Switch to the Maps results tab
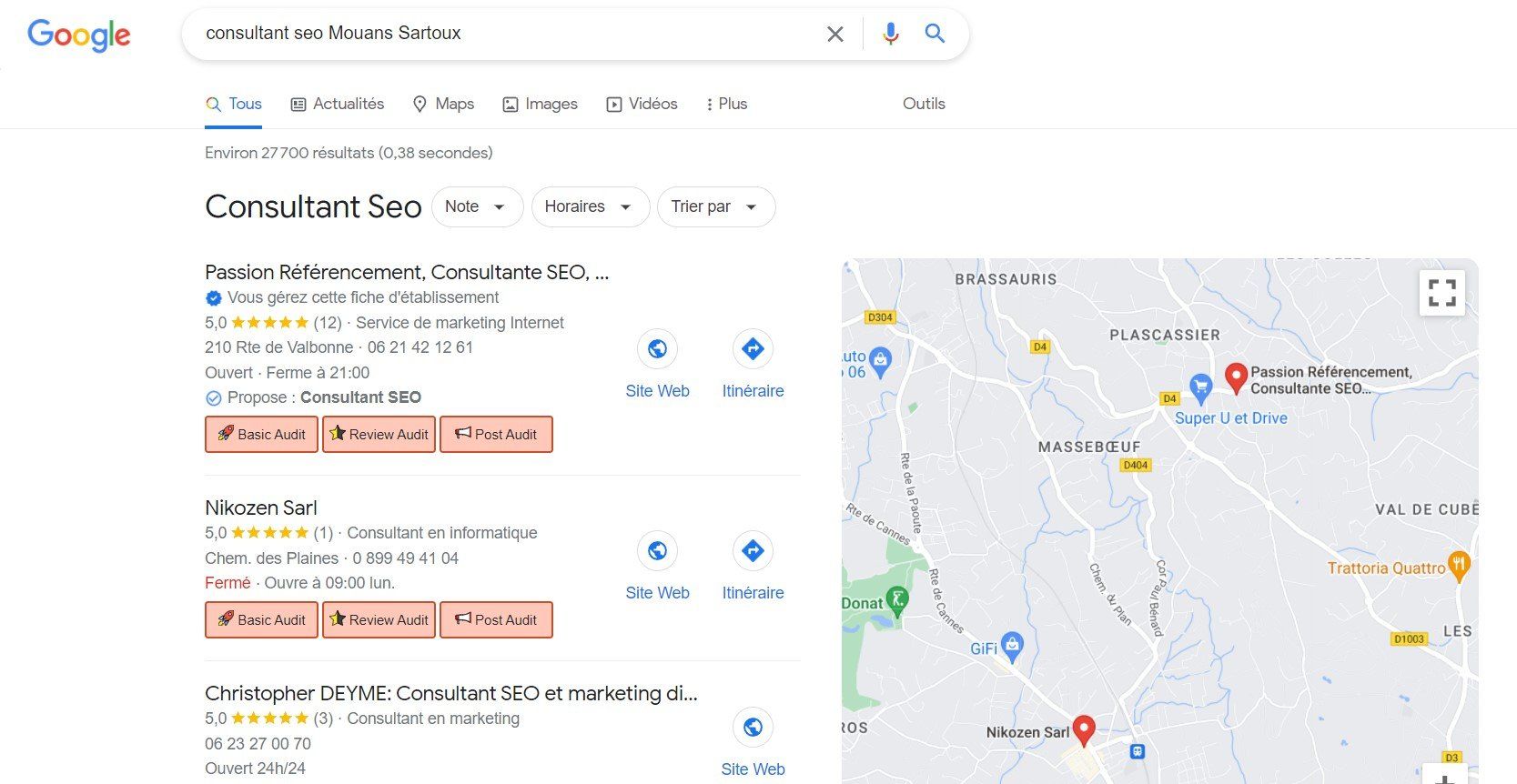 coord(443,104)
